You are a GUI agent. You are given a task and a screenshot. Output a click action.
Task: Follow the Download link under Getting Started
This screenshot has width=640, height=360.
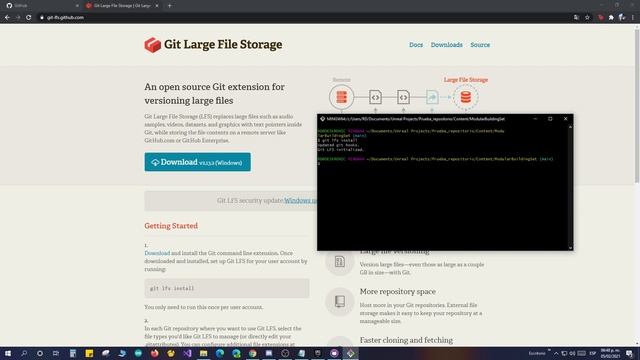[157, 253]
